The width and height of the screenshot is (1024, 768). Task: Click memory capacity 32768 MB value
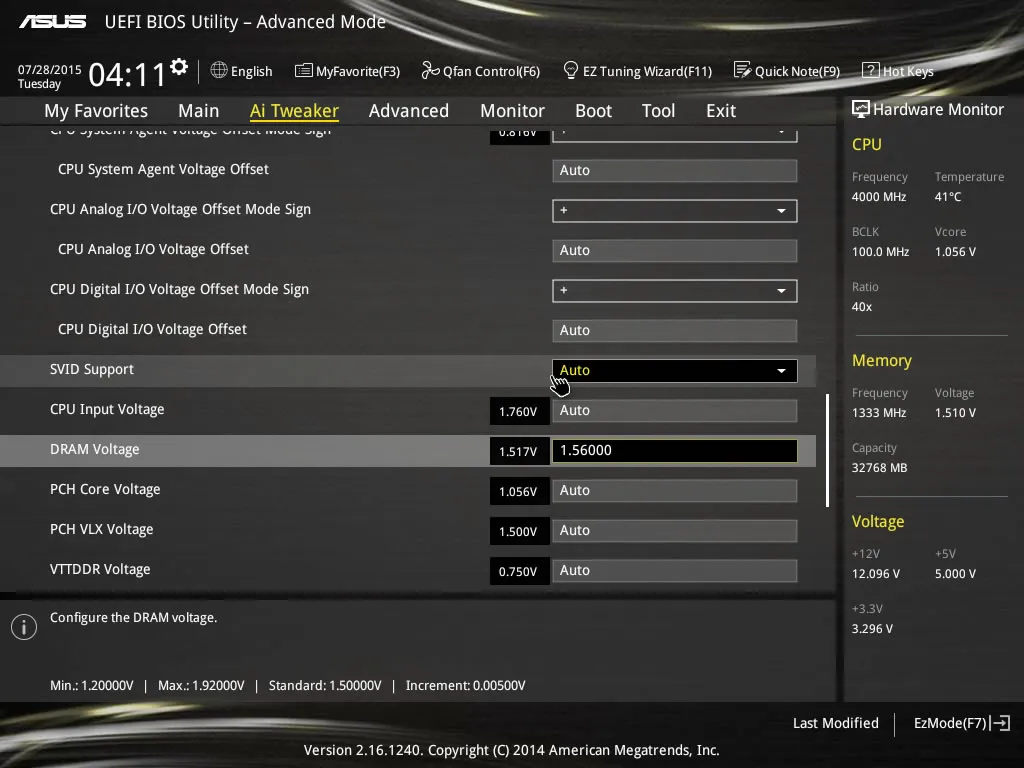pos(879,468)
